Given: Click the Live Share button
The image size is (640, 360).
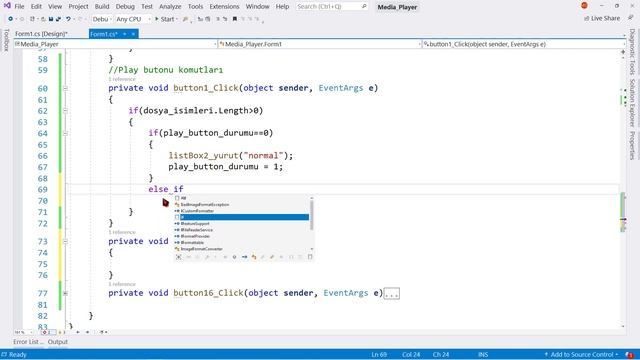Looking at the screenshot, I should tap(602, 18).
